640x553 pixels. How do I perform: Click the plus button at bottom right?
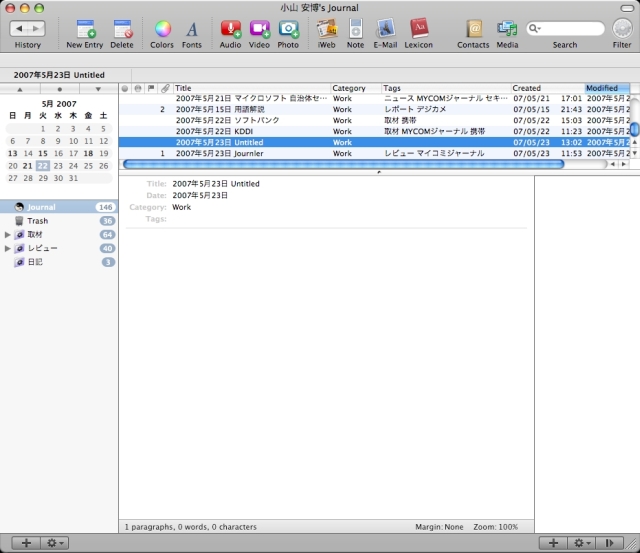point(553,543)
